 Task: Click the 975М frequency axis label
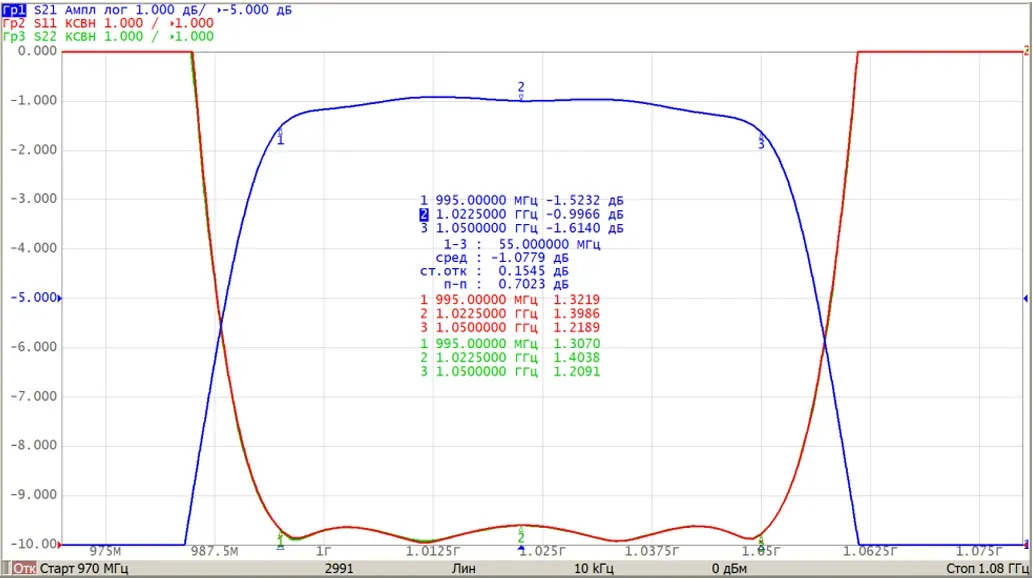(105, 551)
